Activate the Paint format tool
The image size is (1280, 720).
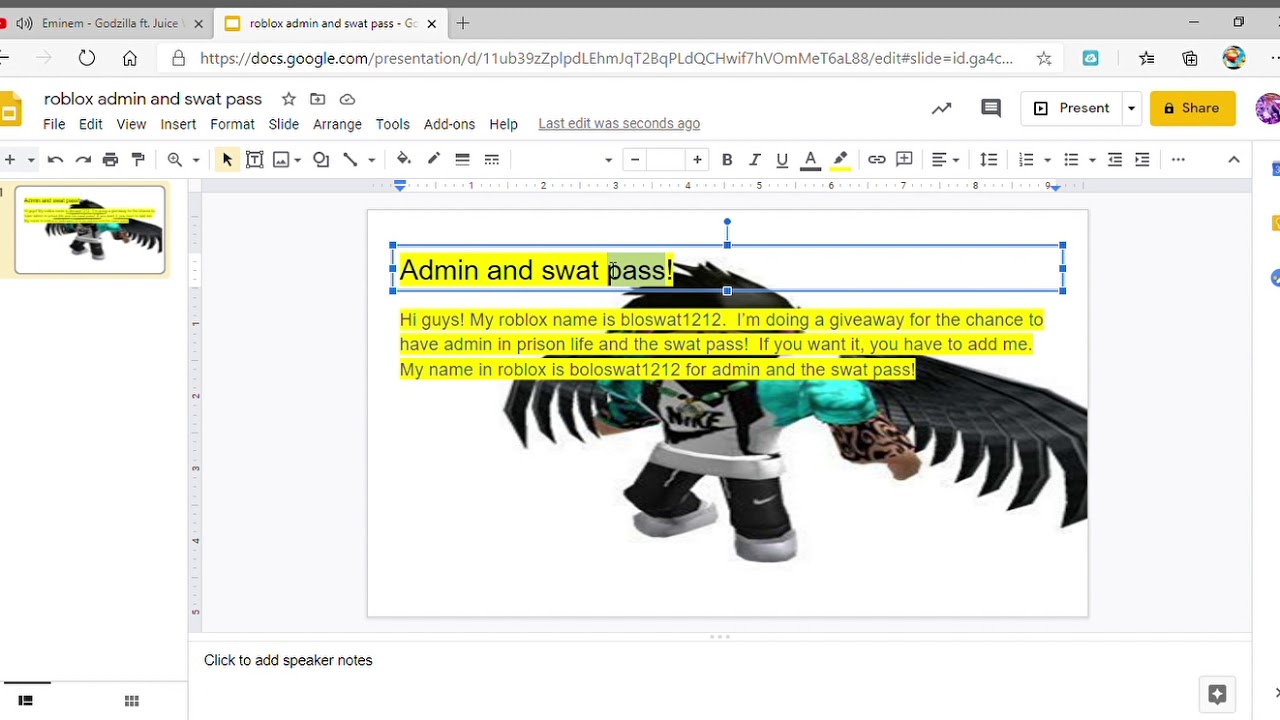coord(138,159)
